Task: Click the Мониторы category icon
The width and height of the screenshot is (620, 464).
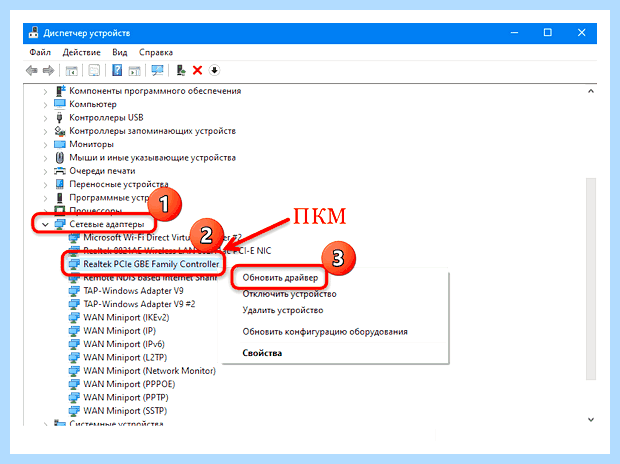Action: [60, 144]
